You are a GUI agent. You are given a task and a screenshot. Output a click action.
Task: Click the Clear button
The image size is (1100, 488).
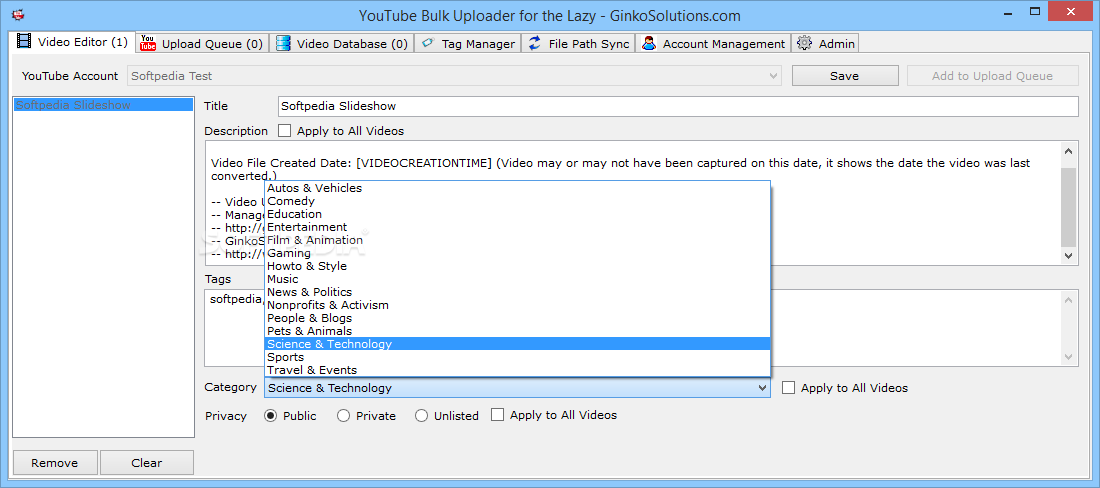coord(147,463)
